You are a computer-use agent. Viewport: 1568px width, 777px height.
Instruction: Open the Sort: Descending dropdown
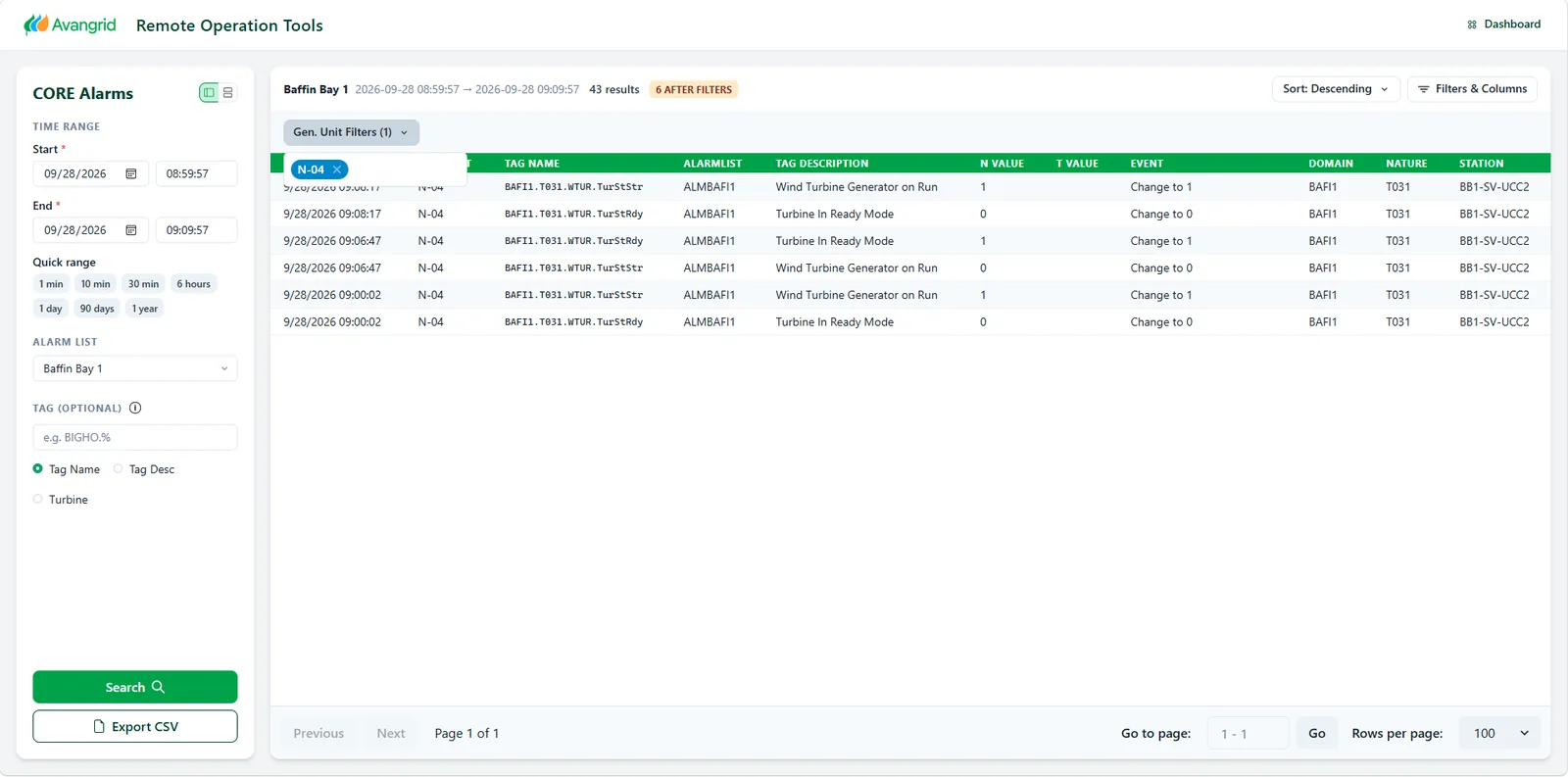click(x=1336, y=89)
